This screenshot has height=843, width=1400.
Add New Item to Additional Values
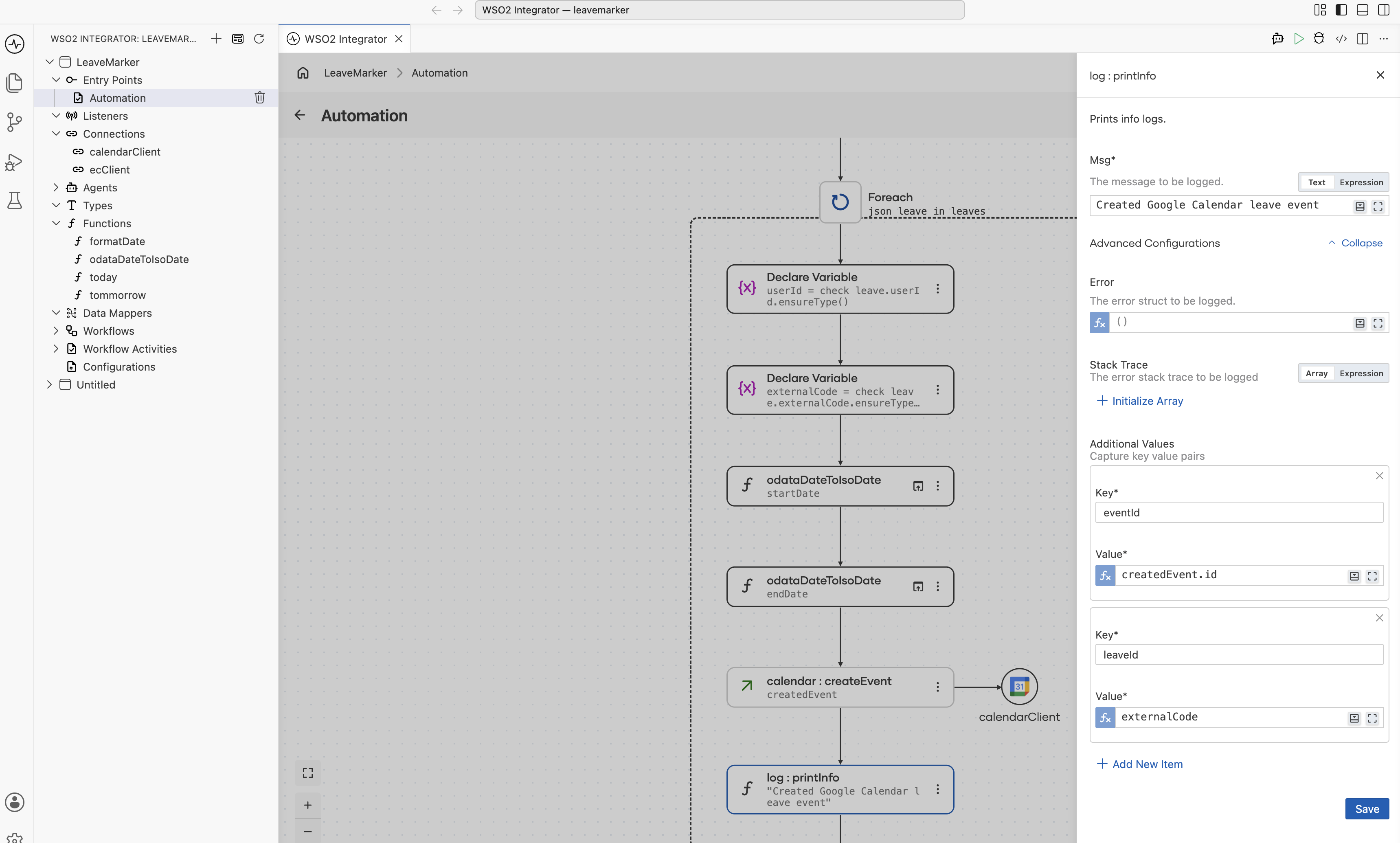pyautogui.click(x=1139, y=764)
